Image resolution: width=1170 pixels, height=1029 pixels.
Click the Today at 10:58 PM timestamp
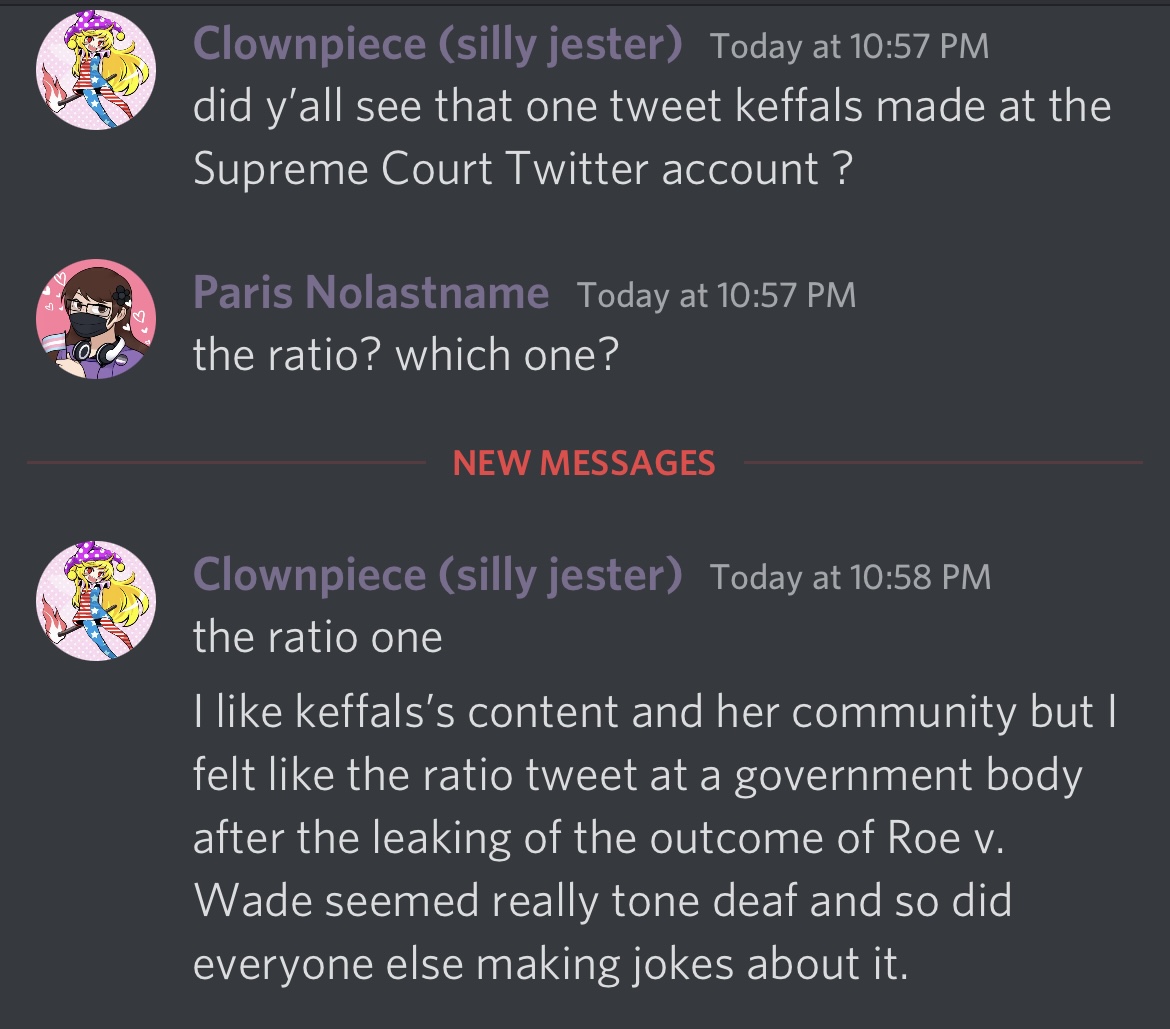point(851,577)
